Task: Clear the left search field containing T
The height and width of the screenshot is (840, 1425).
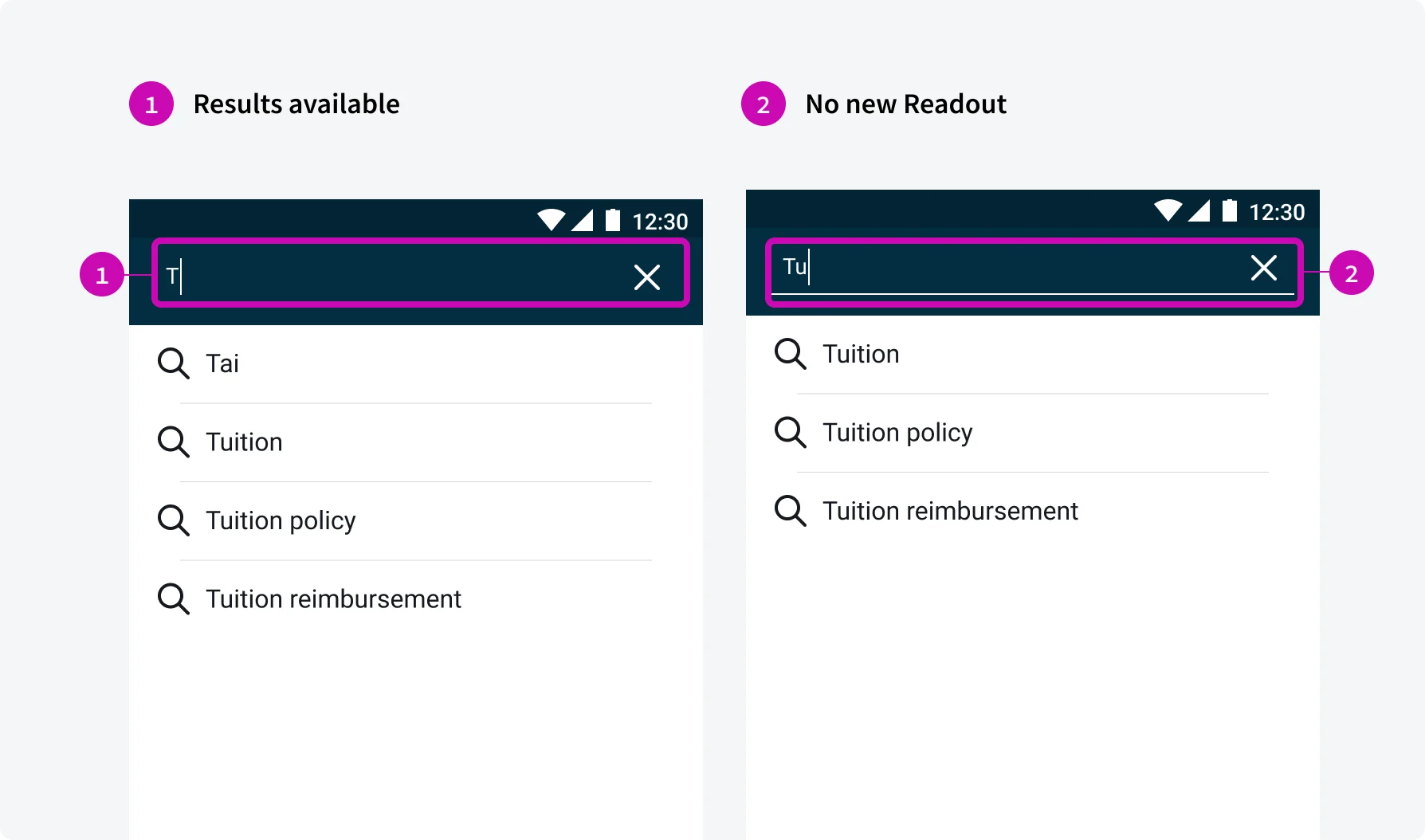Action: click(x=646, y=277)
